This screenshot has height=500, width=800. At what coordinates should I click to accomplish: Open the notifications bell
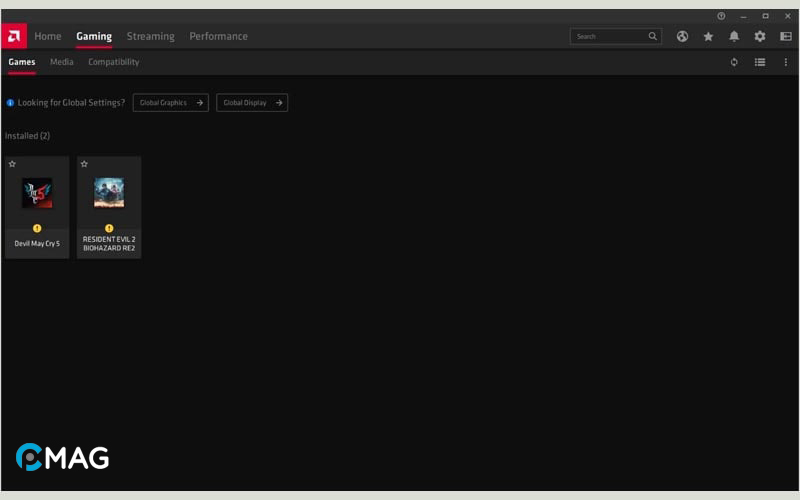(734, 36)
